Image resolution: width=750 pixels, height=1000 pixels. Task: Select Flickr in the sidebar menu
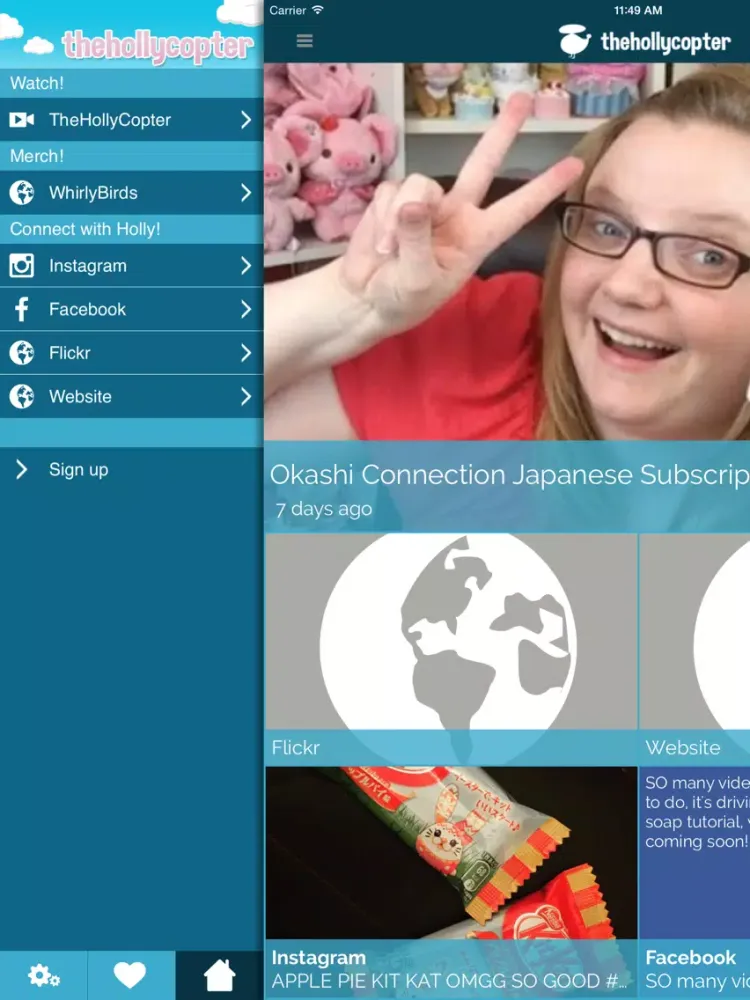[x=131, y=353]
